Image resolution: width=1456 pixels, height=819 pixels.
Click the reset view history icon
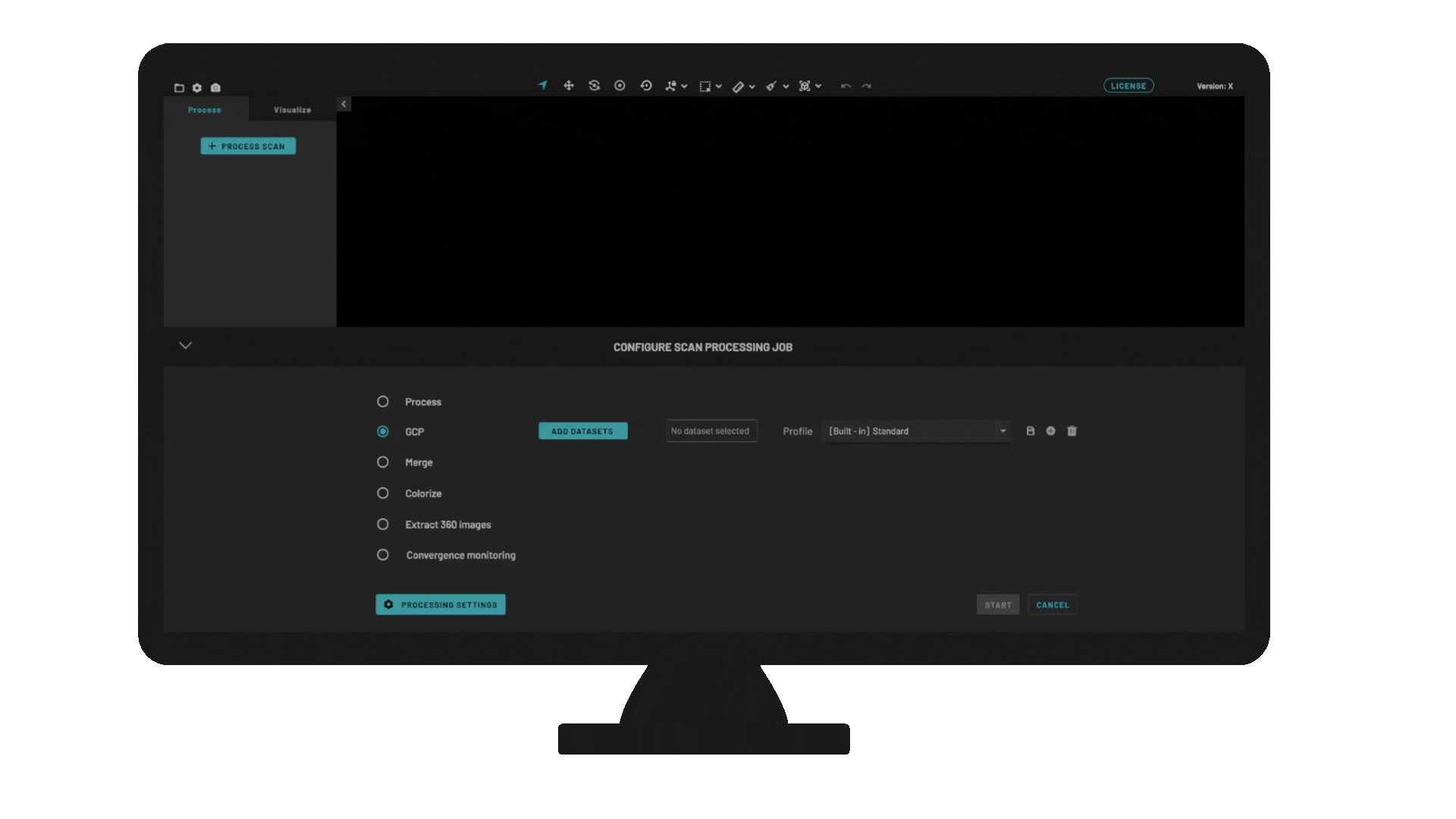tap(646, 86)
